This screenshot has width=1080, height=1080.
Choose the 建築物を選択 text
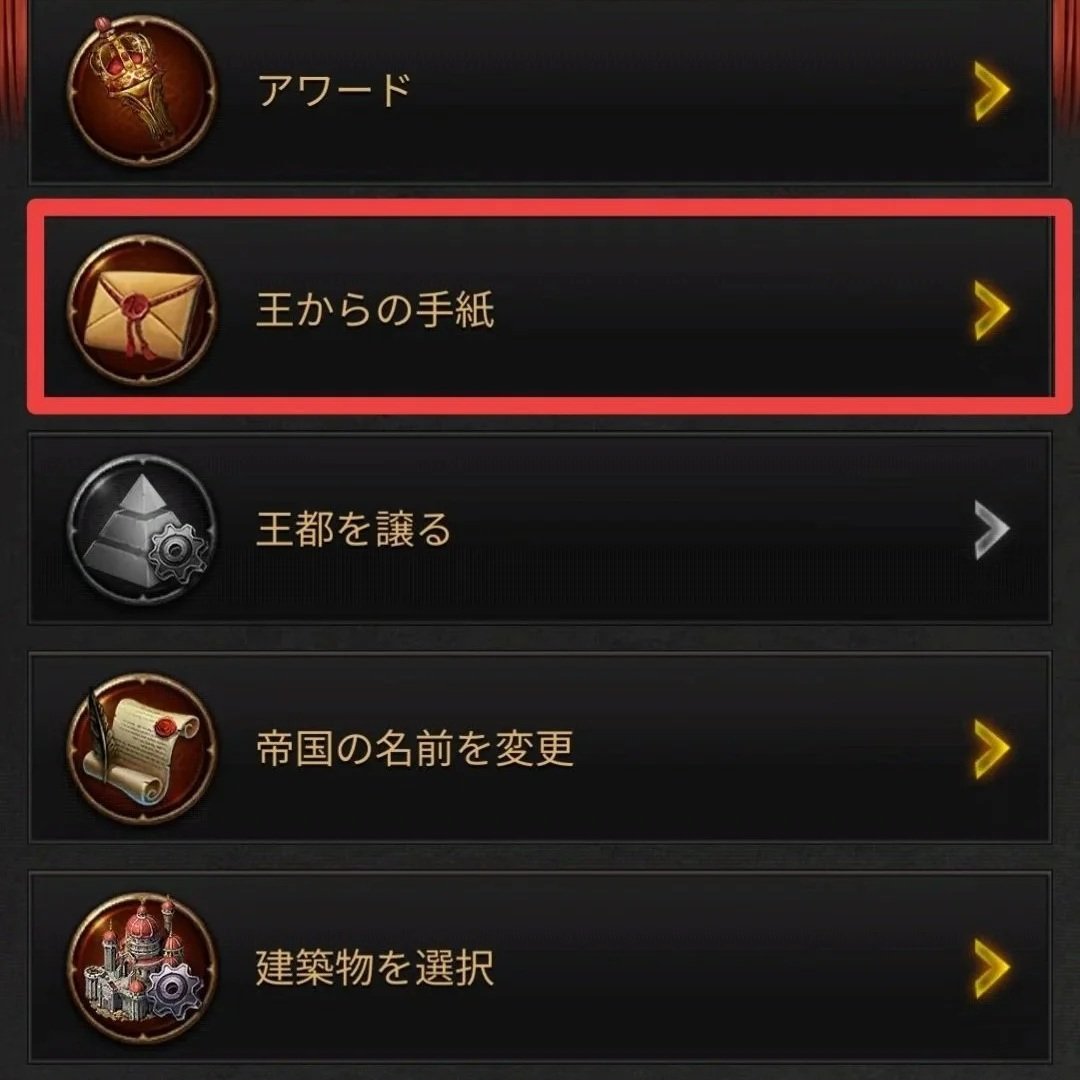375,968
